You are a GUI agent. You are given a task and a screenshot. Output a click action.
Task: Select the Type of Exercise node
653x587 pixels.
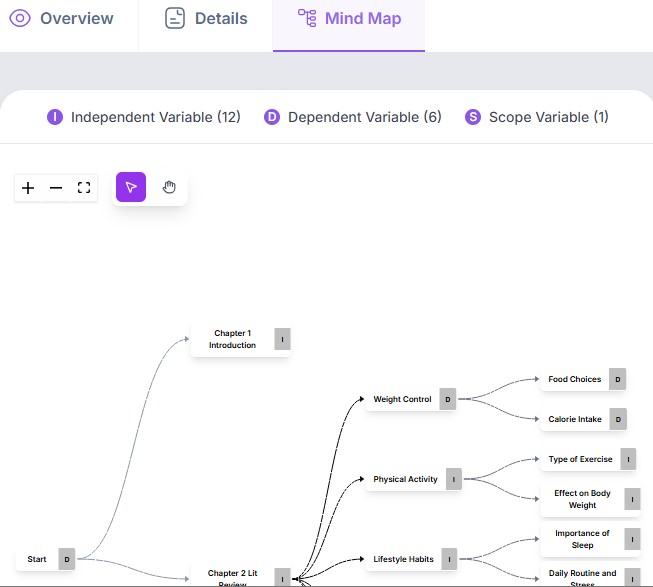point(588,459)
